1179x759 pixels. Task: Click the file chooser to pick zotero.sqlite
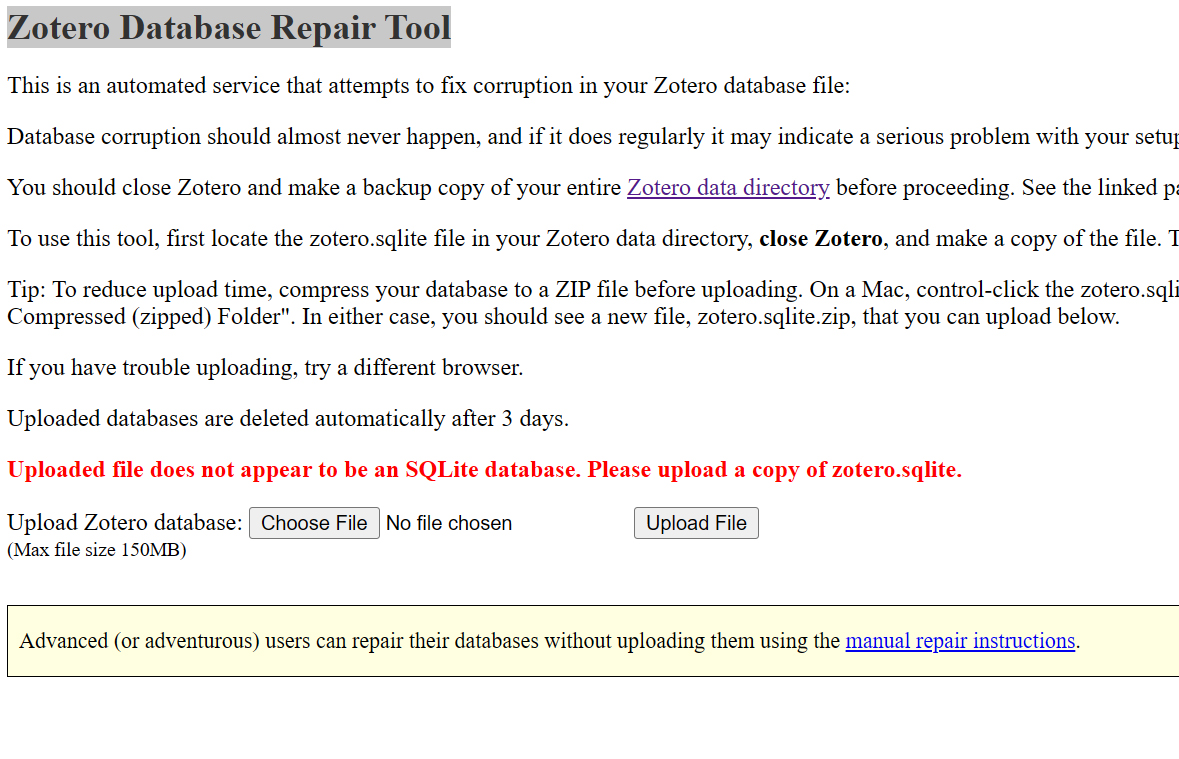[x=314, y=522]
